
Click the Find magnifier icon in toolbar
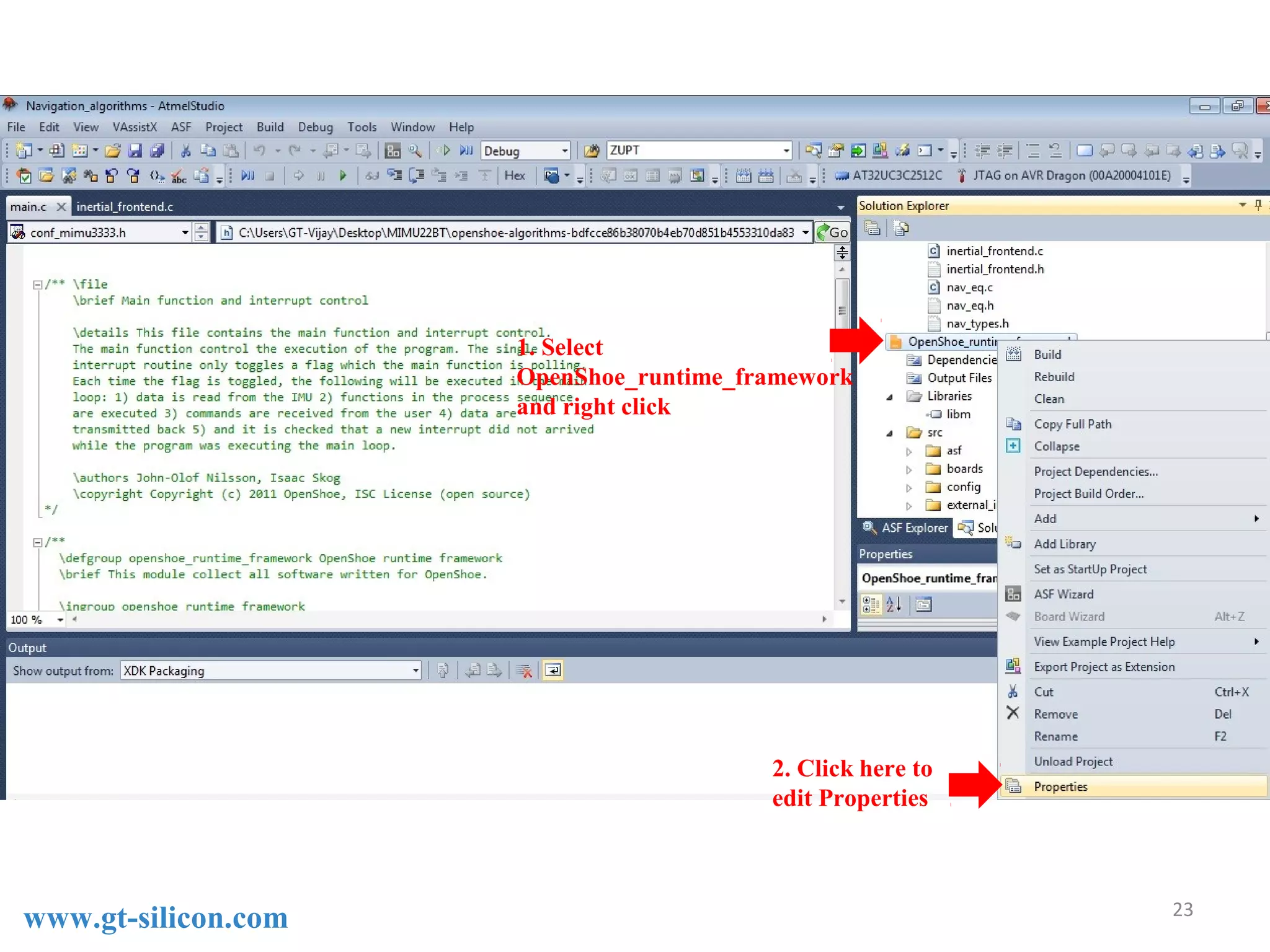(415, 151)
